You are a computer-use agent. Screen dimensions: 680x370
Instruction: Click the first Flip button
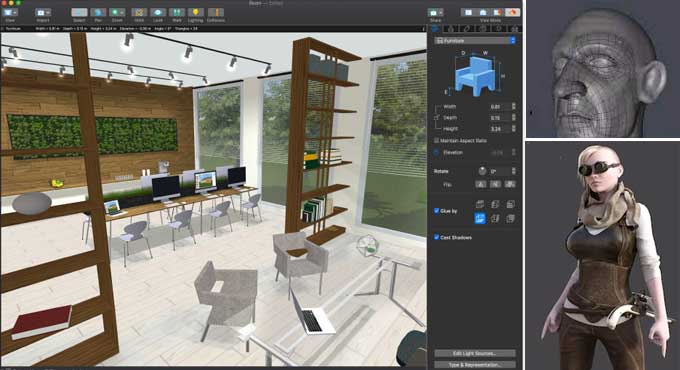pyautogui.click(x=481, y=184)
